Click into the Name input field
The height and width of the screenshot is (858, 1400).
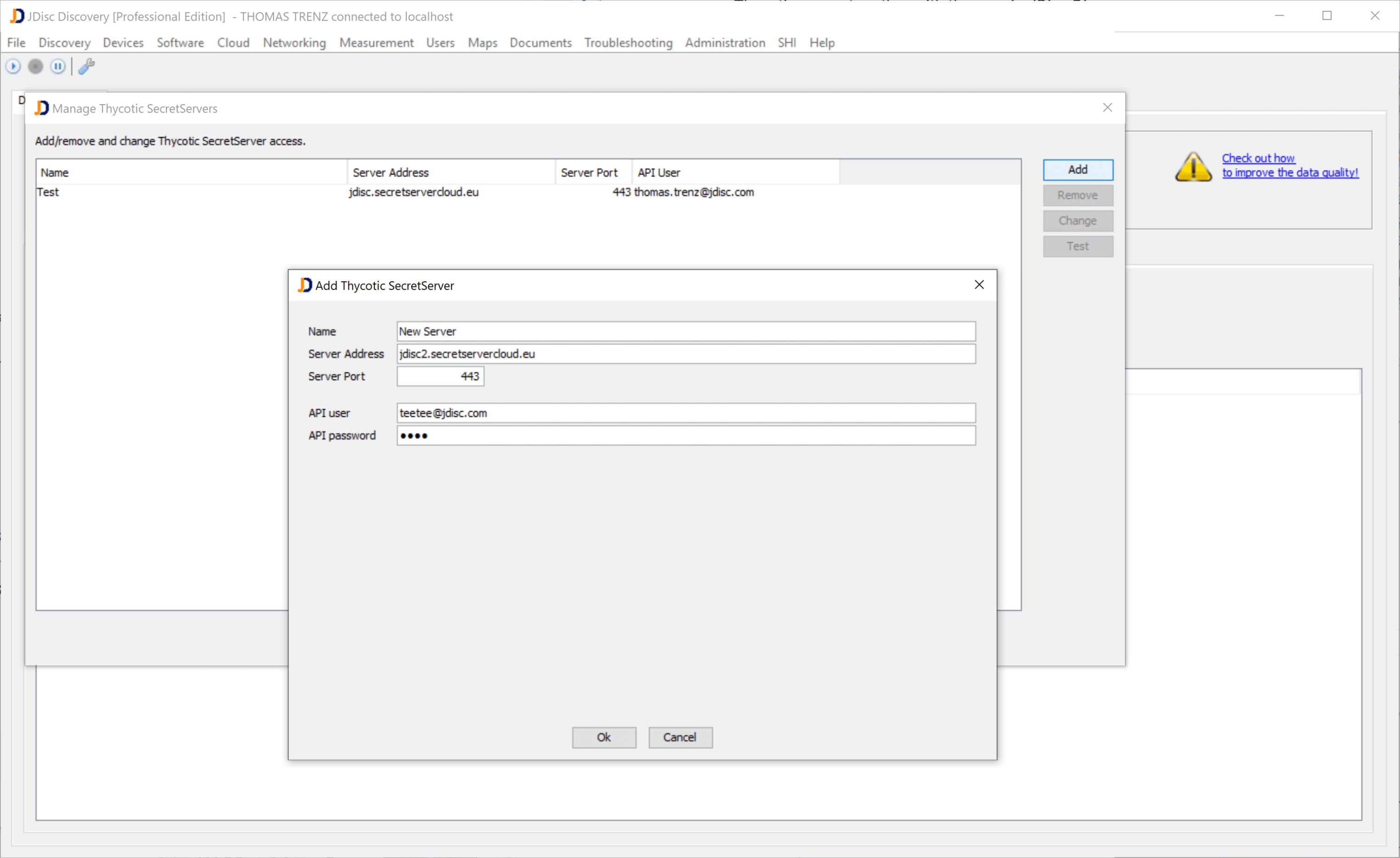coord(685,331)
